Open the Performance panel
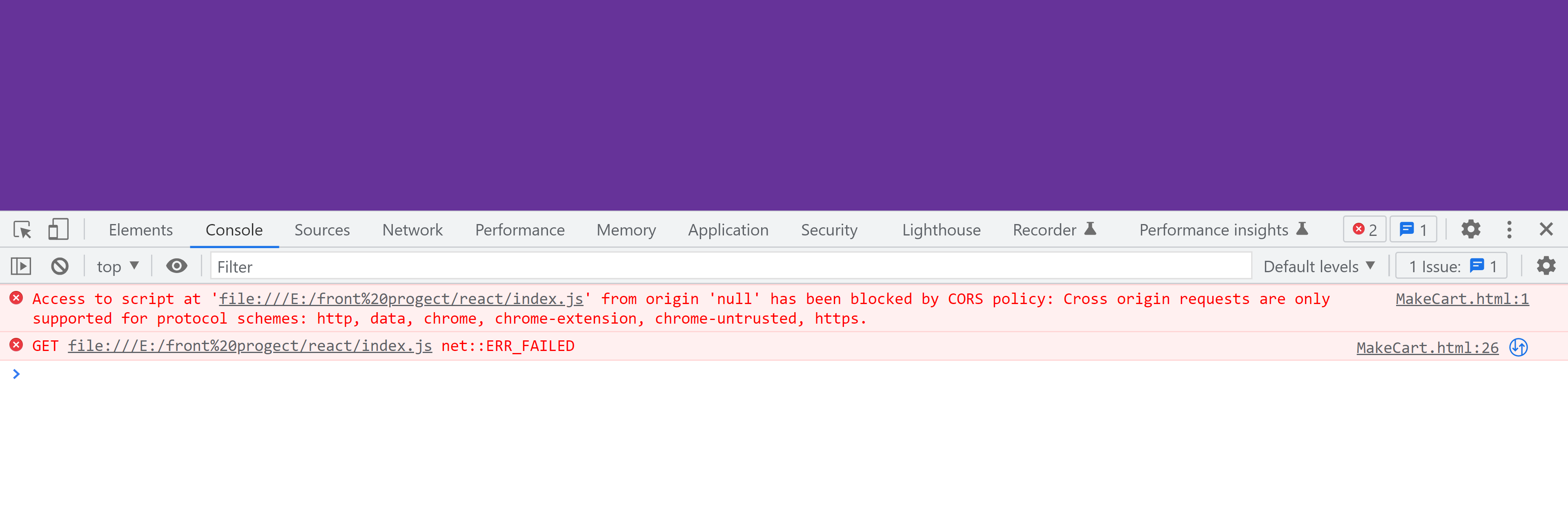Image resolution: width=1568 pixels, height=524 pixels. click(519, 229)
